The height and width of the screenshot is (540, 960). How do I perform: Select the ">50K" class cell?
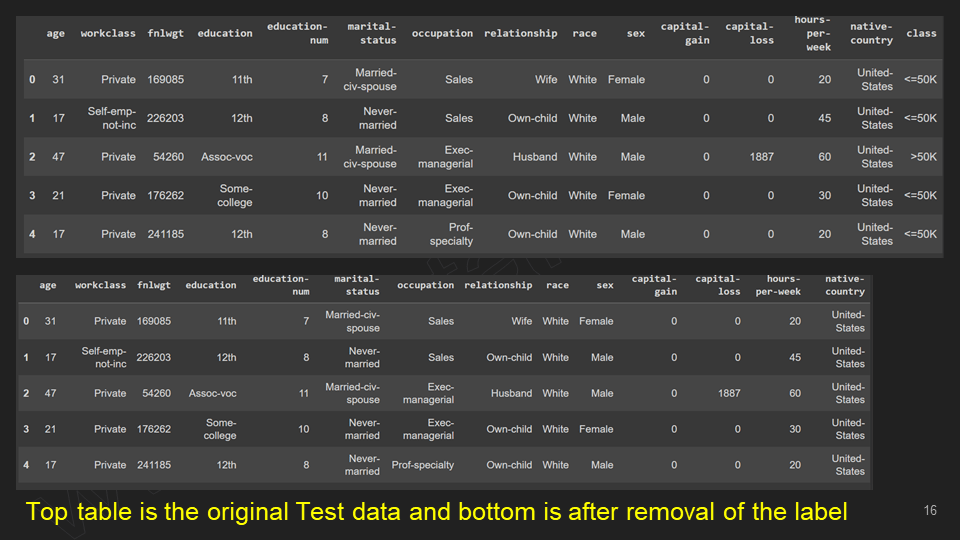tap(923, 157)
